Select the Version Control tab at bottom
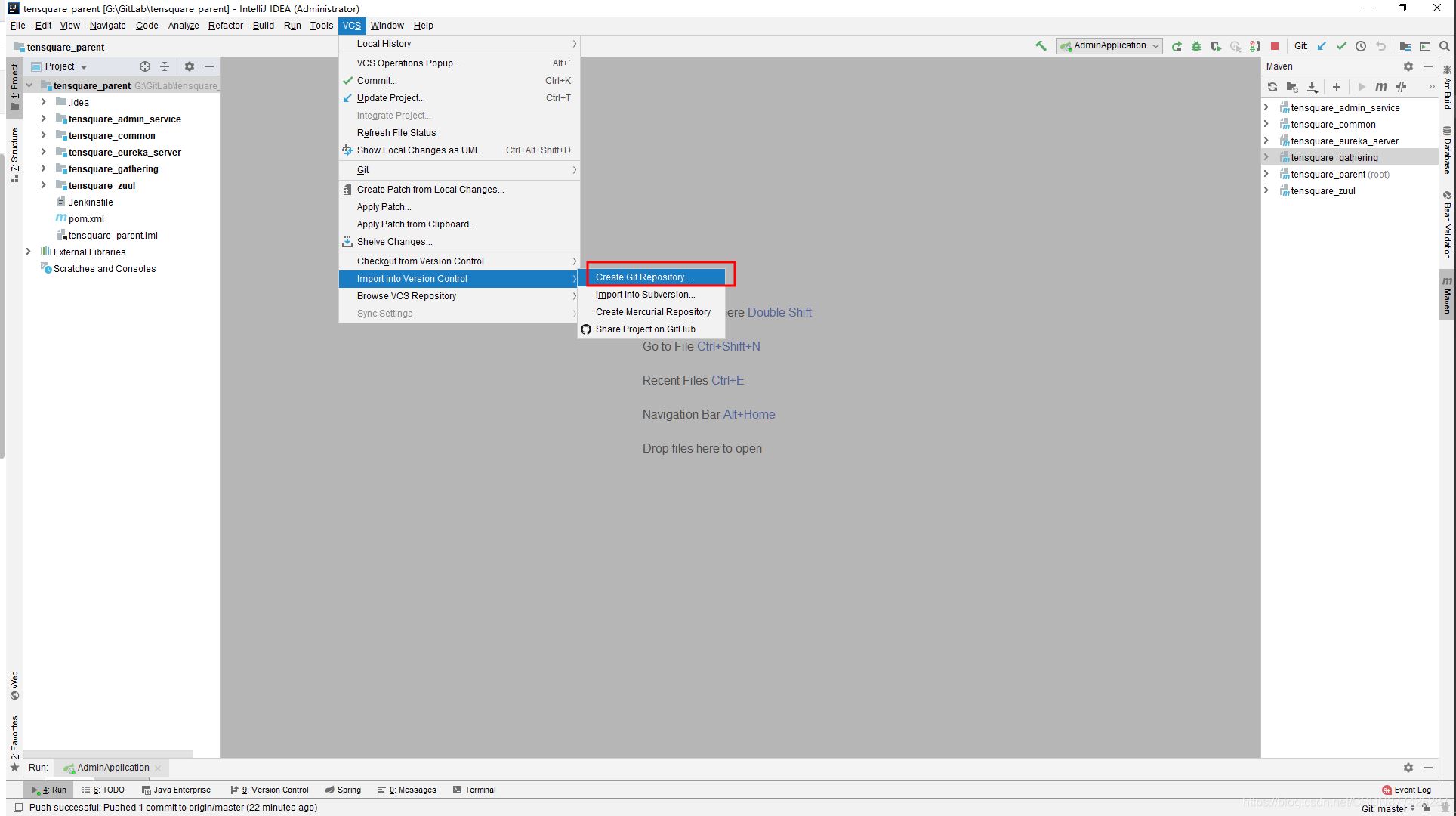 tap(272, 790)
